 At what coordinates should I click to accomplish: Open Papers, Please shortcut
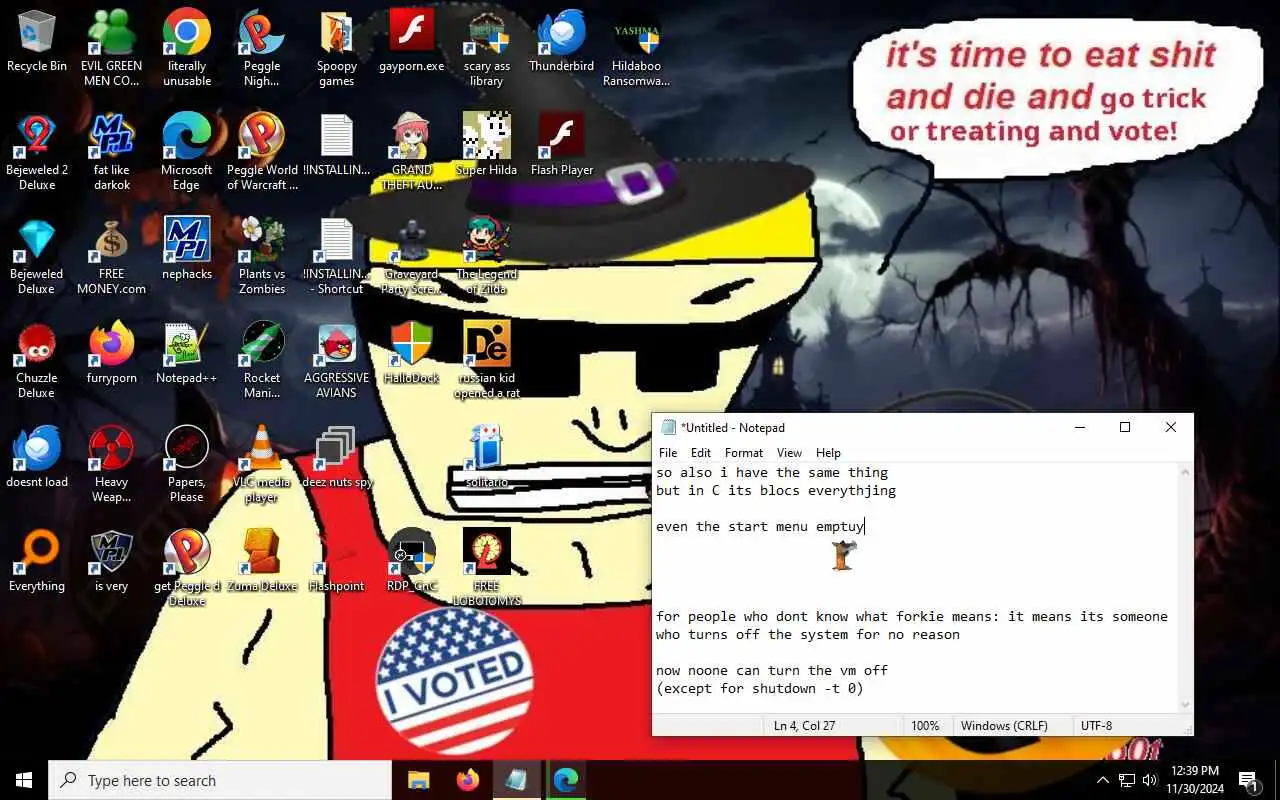coord(187,464)
